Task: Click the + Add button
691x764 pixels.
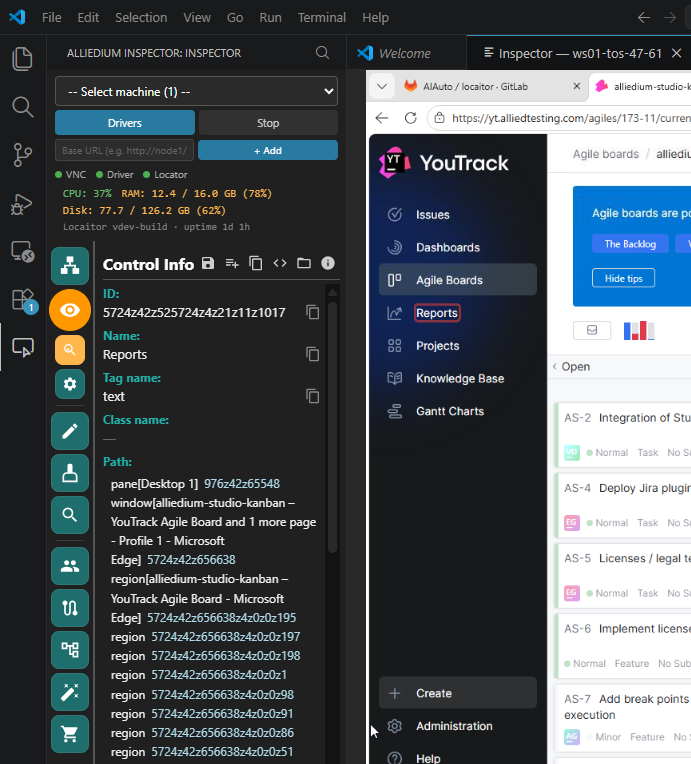Action: (x=268, y=151)
